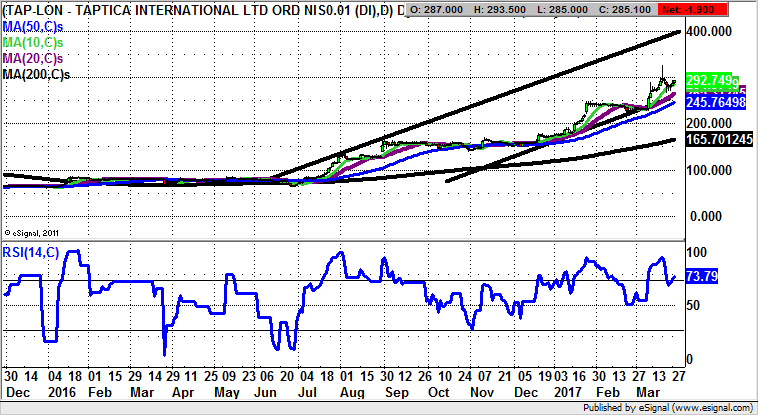Click the black 165.701245 price tag

[x=719, y=140]
